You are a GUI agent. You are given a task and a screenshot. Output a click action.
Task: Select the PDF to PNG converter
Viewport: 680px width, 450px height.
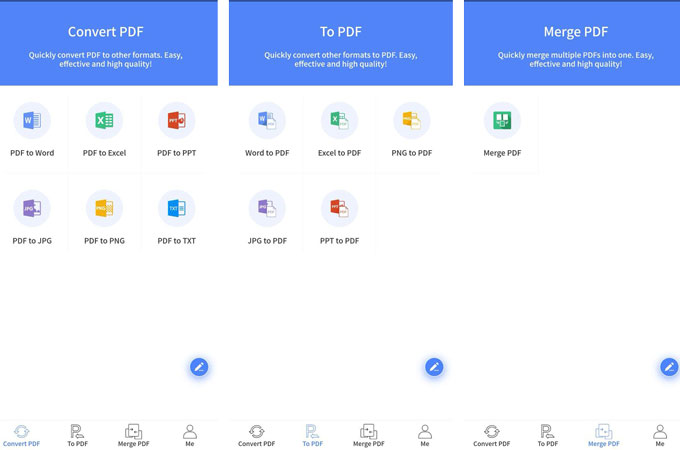point(104,209)
